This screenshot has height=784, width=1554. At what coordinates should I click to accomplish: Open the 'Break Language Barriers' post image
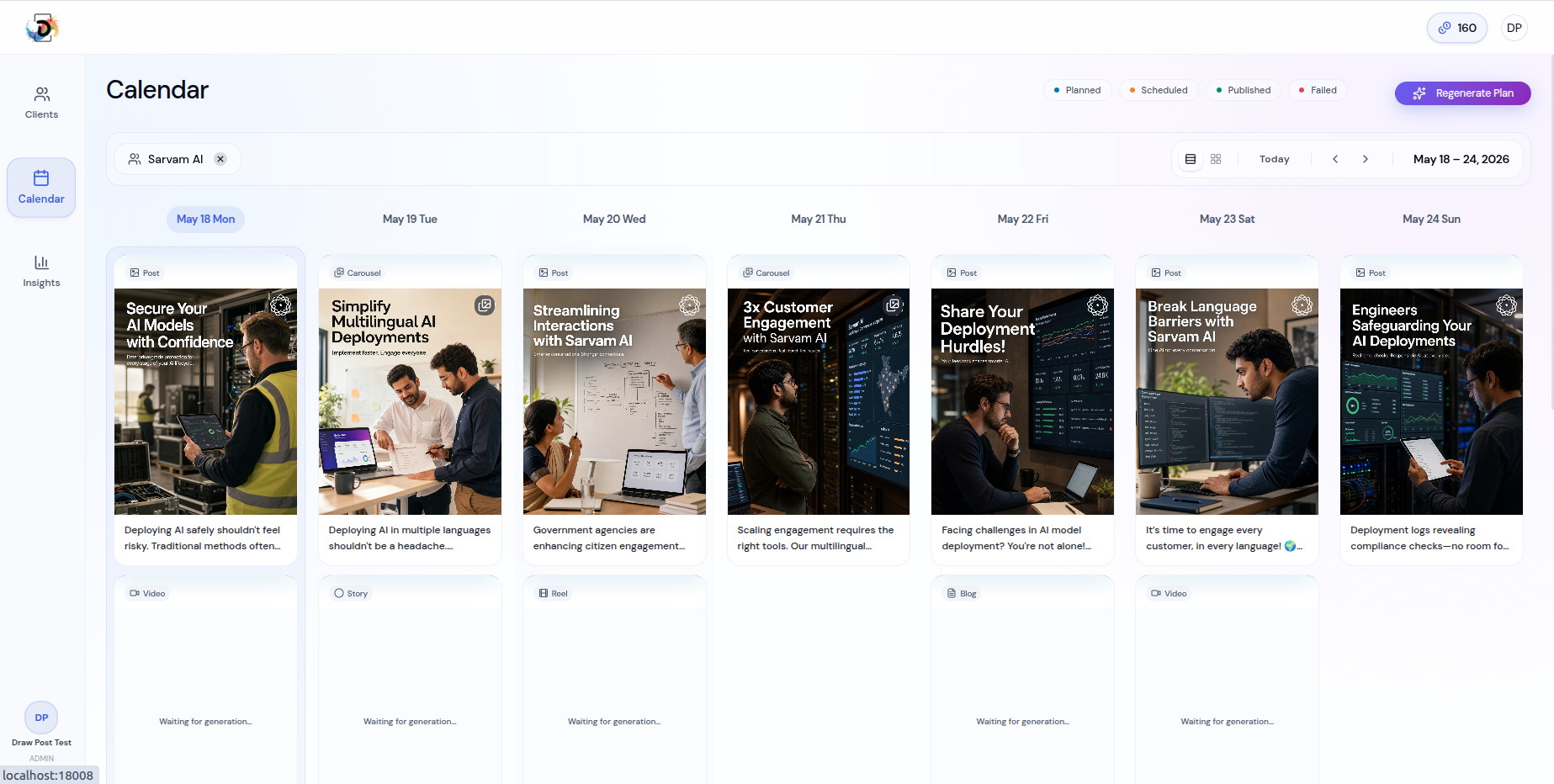(x=1227, y=402)
